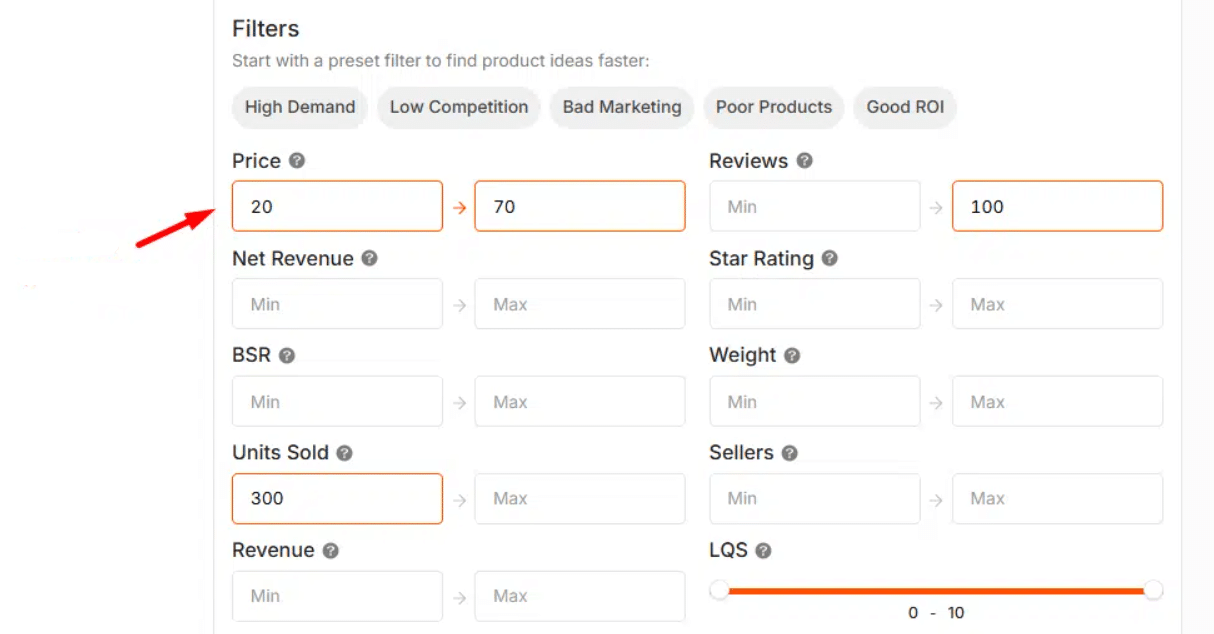Click the LQS help question-mark icon
1214x634 pixels.
(x=763, y=551)
